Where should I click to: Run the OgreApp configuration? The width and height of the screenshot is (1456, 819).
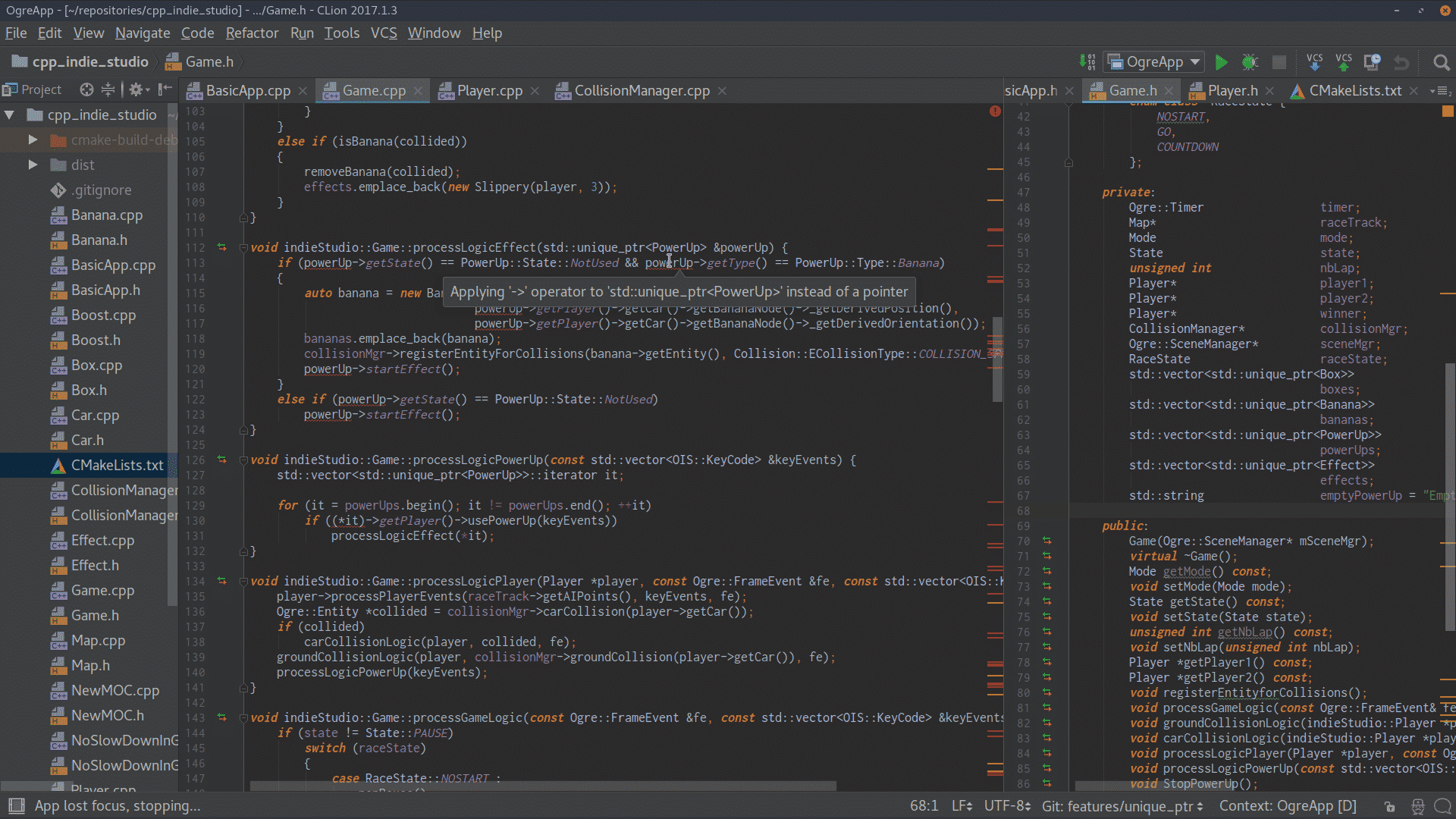pos(1222,62)
